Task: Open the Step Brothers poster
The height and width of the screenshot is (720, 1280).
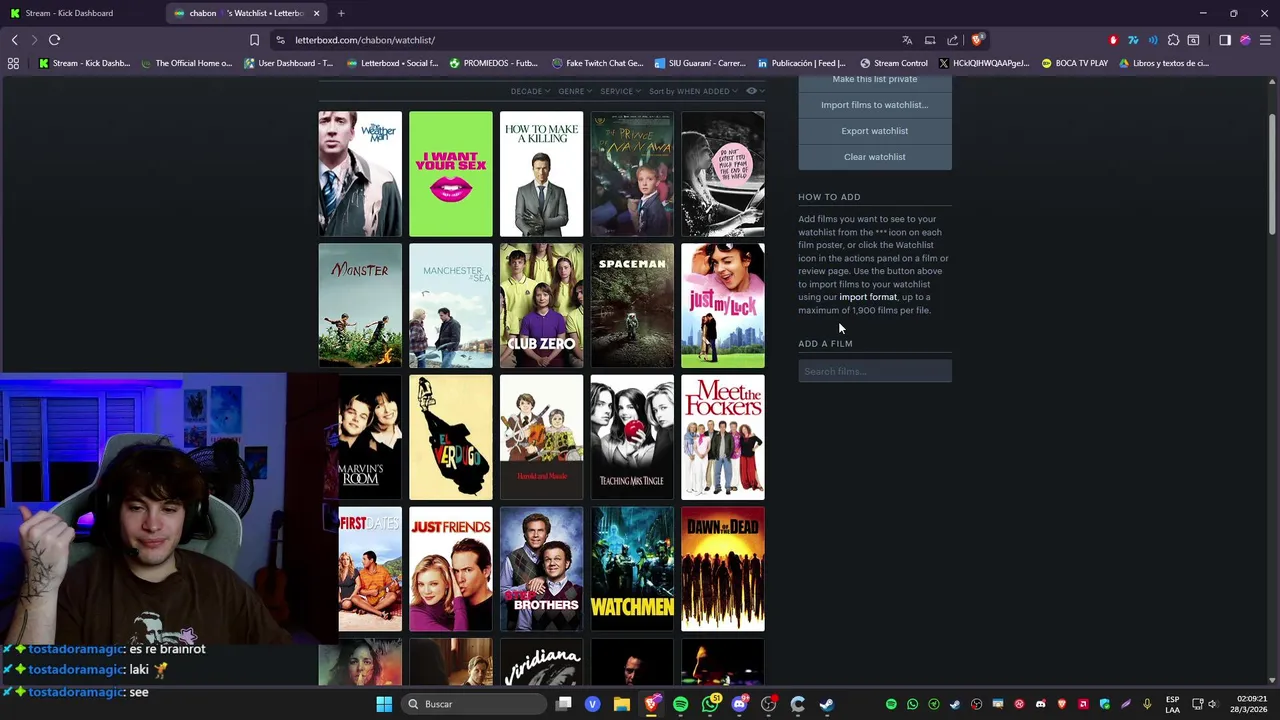Action: click(541, 569)
